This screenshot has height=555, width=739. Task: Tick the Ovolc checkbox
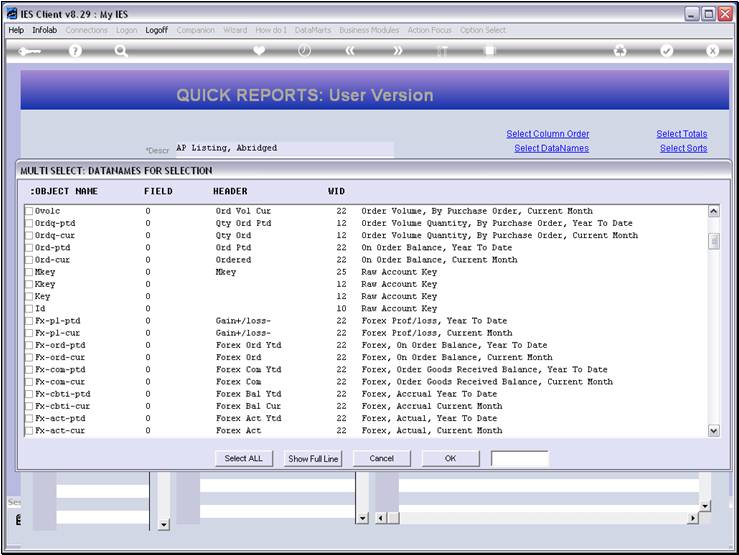[29, 211]
